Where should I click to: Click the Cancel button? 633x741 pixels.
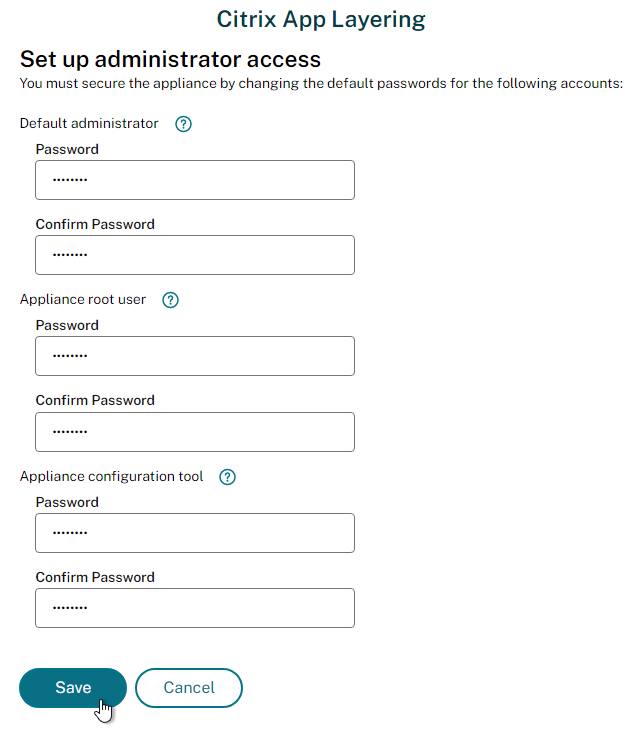coord(189,688)
